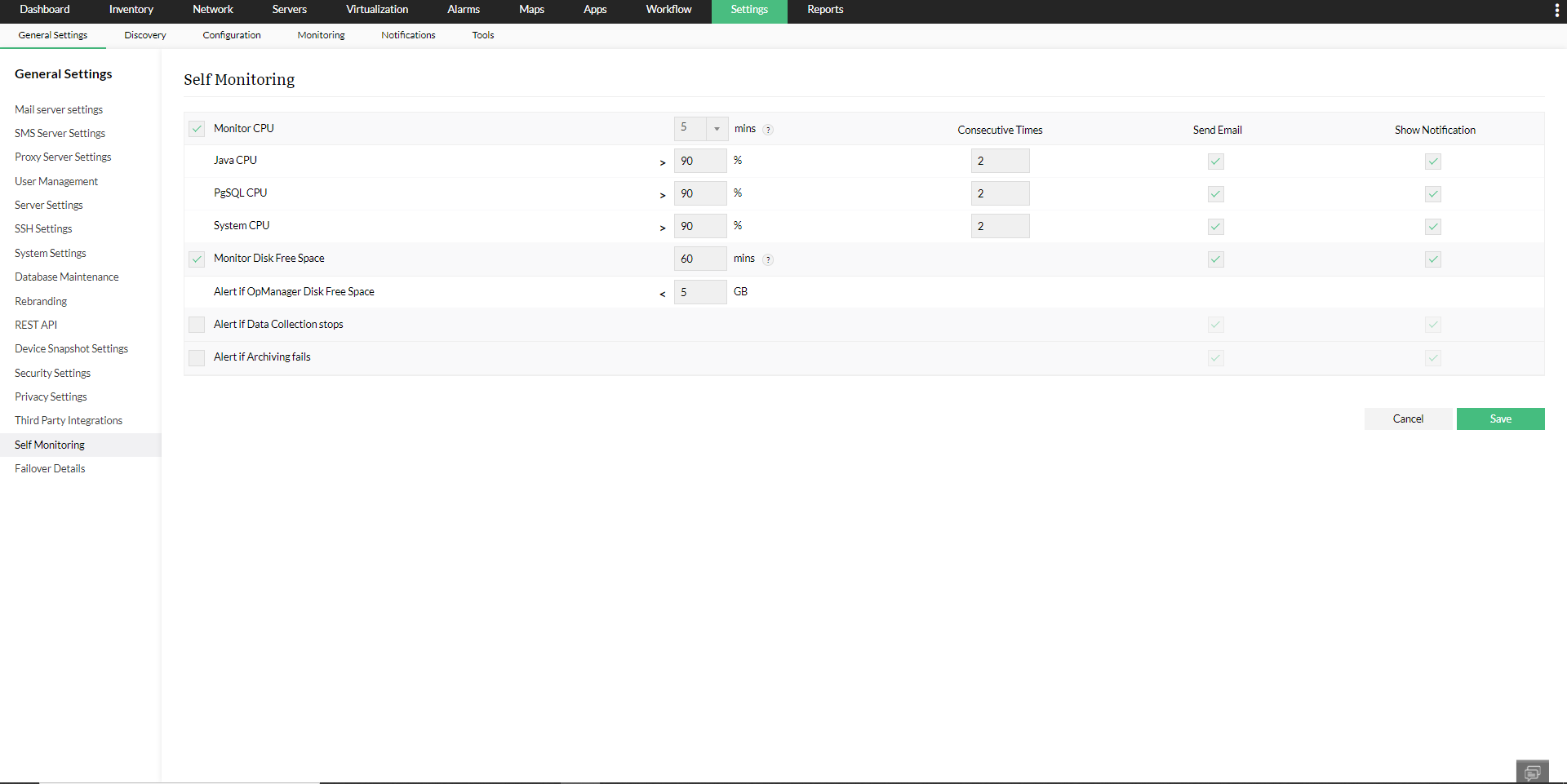Click the help icon beside Monitor Disk Free Space
The image size is (1567, 784).
(x=766, y=259)
